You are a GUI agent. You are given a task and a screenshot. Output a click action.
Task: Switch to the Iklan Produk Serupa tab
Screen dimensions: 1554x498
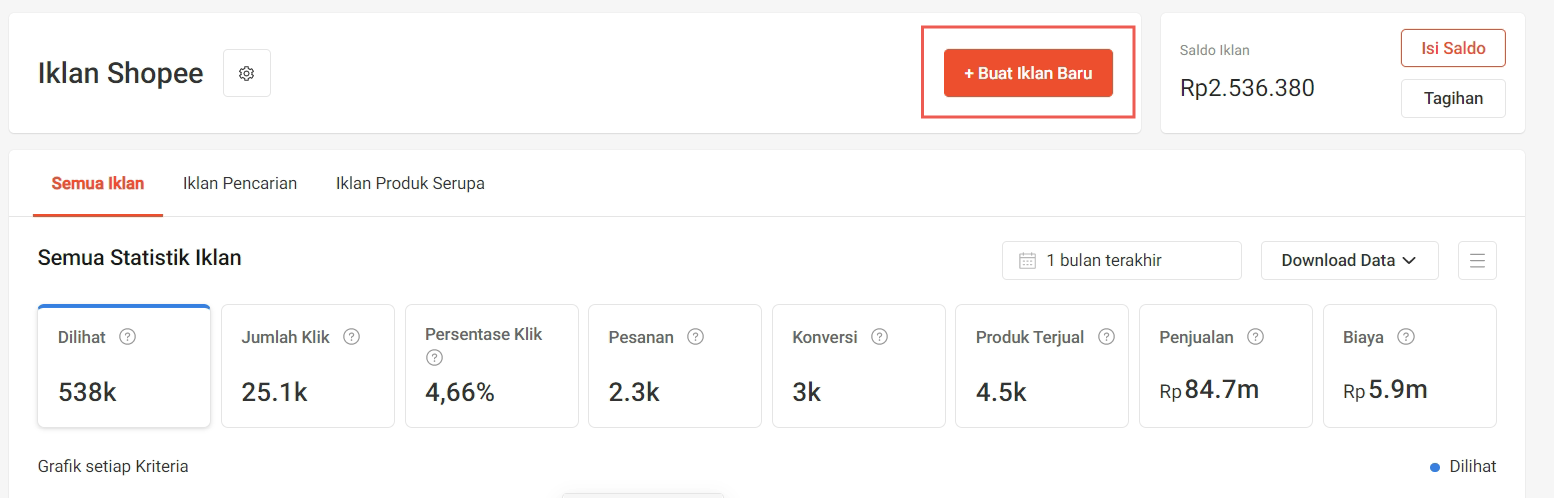[410, 183]
